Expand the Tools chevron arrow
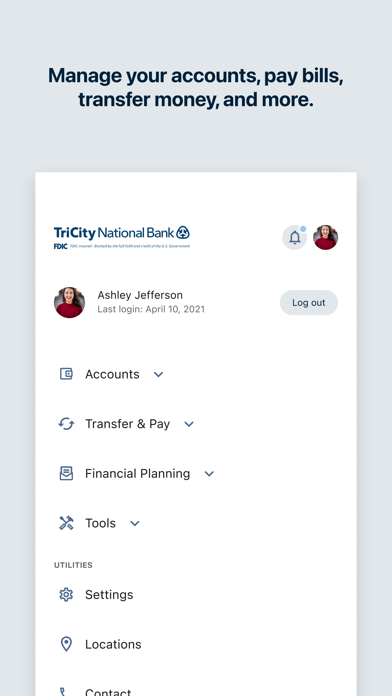 click(135, 523)
